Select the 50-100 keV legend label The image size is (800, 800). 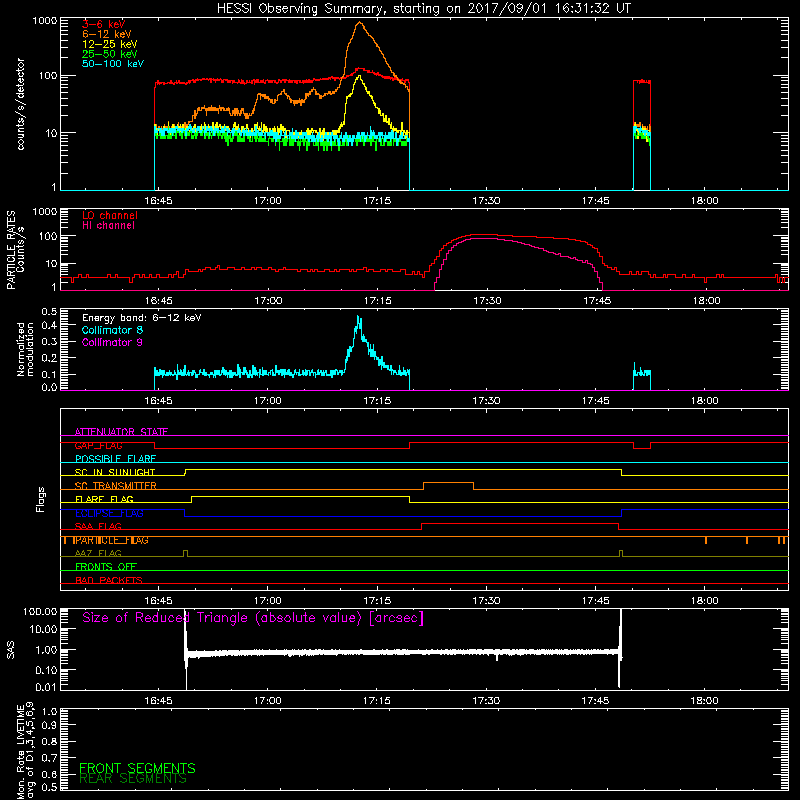coord(113,64)
